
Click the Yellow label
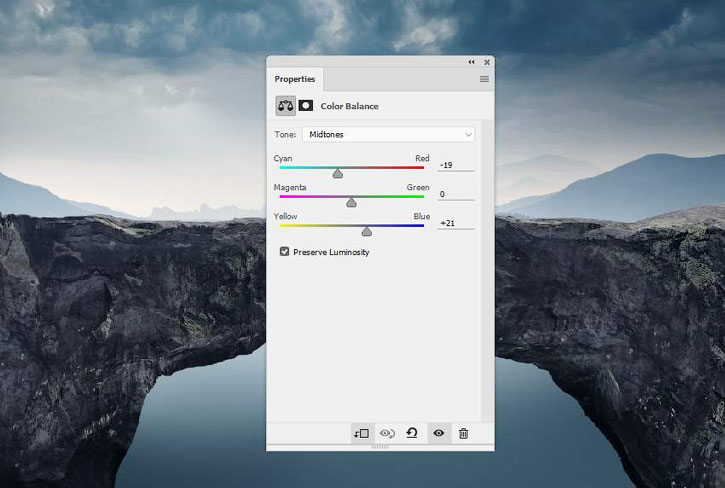point(285,216)
